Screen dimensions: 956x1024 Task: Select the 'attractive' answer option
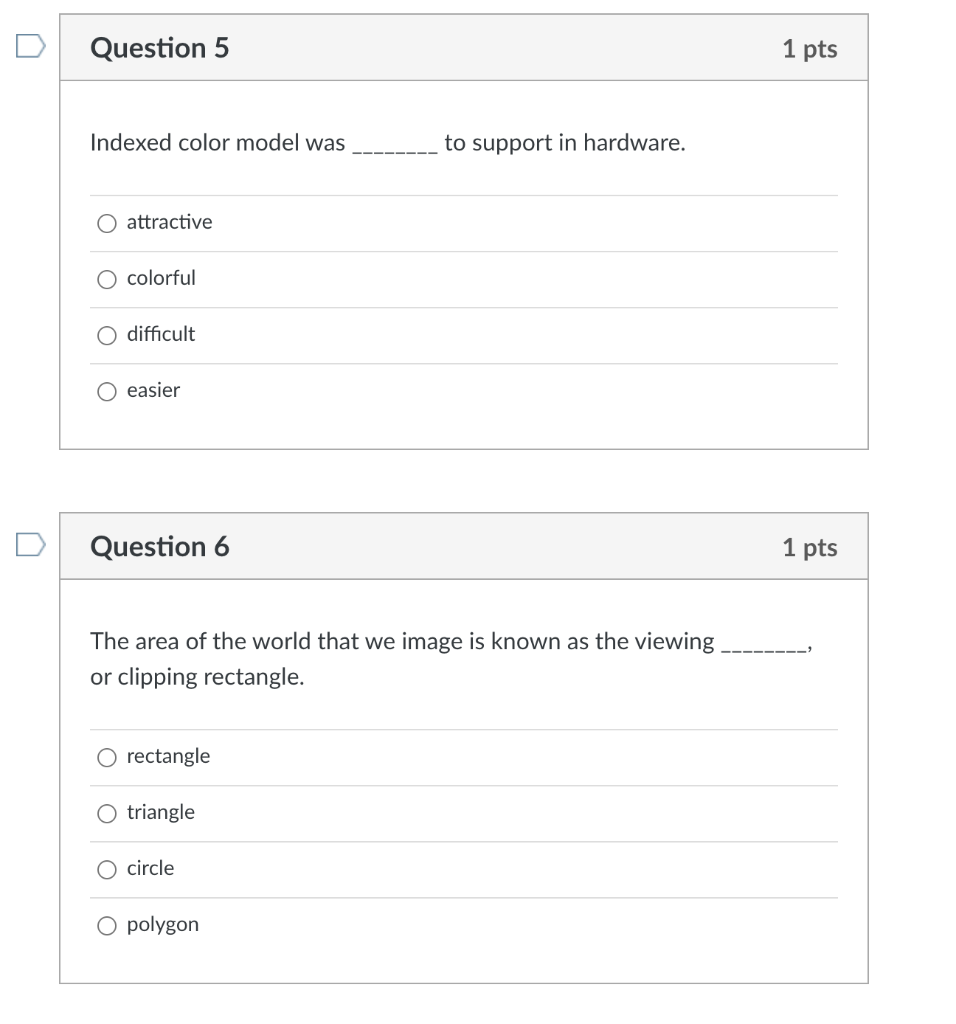click(x=107, y=223)
